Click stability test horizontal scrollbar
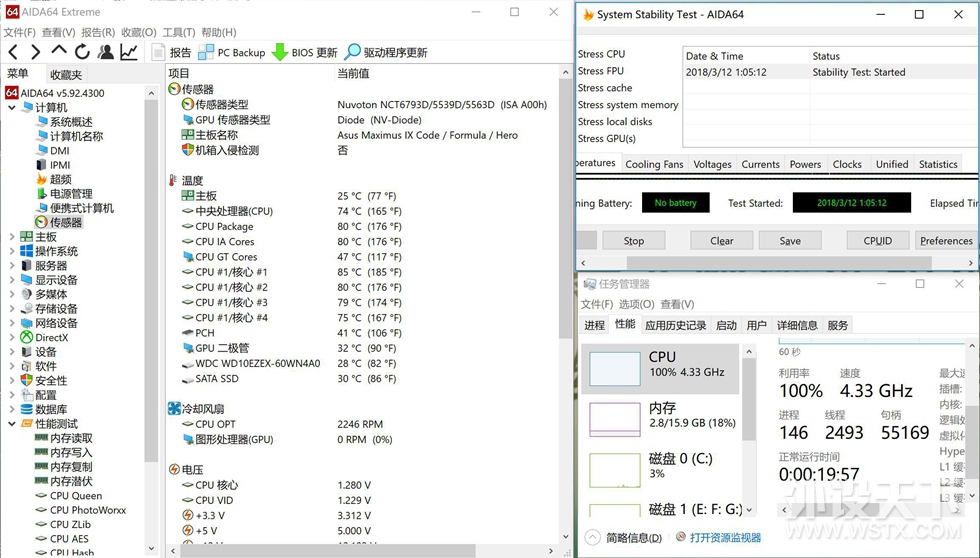The height and width of the screenshot is (558, 980). [778, 263]
